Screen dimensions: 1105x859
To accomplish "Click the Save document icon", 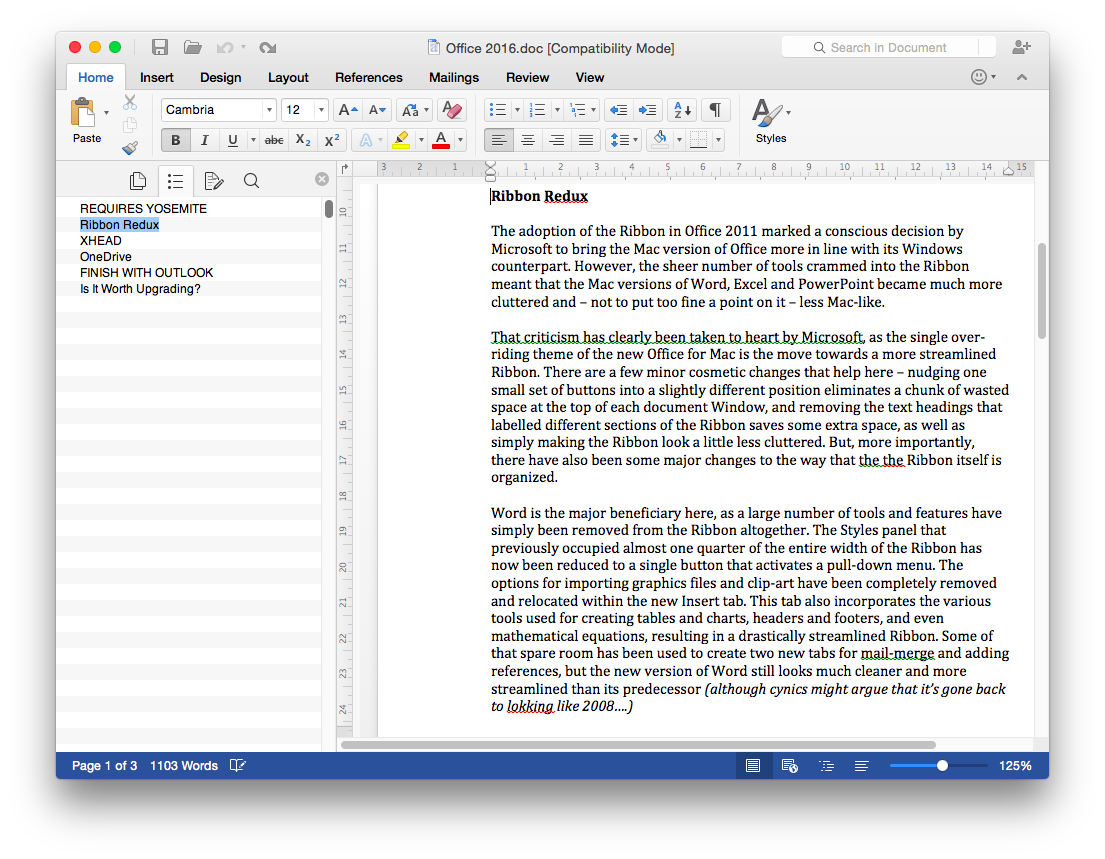I will click(x=160, y=47).
